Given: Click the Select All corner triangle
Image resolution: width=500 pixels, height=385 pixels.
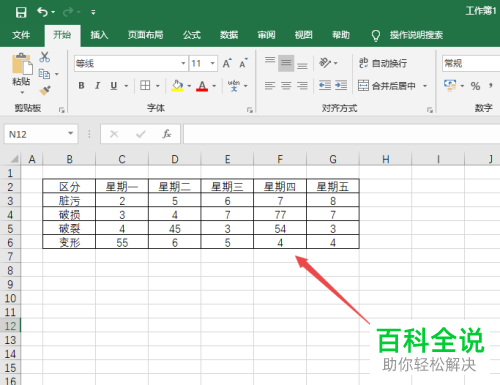Looking at the screenshot, I should pos(14,159).
